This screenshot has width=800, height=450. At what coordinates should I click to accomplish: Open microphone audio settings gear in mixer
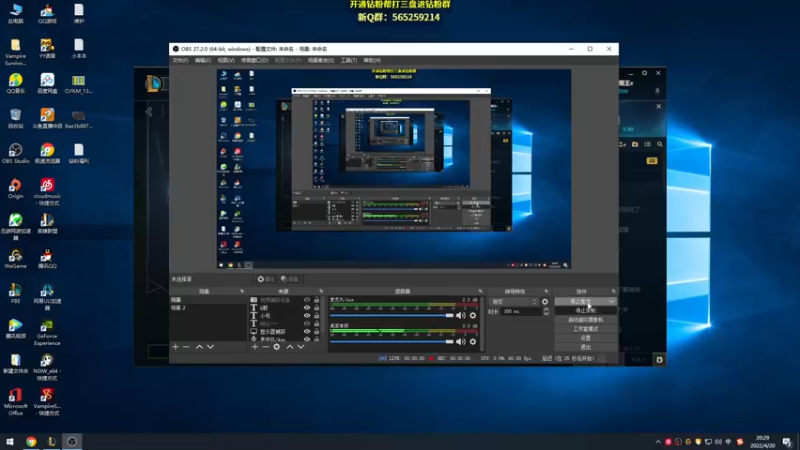[473, 315]
